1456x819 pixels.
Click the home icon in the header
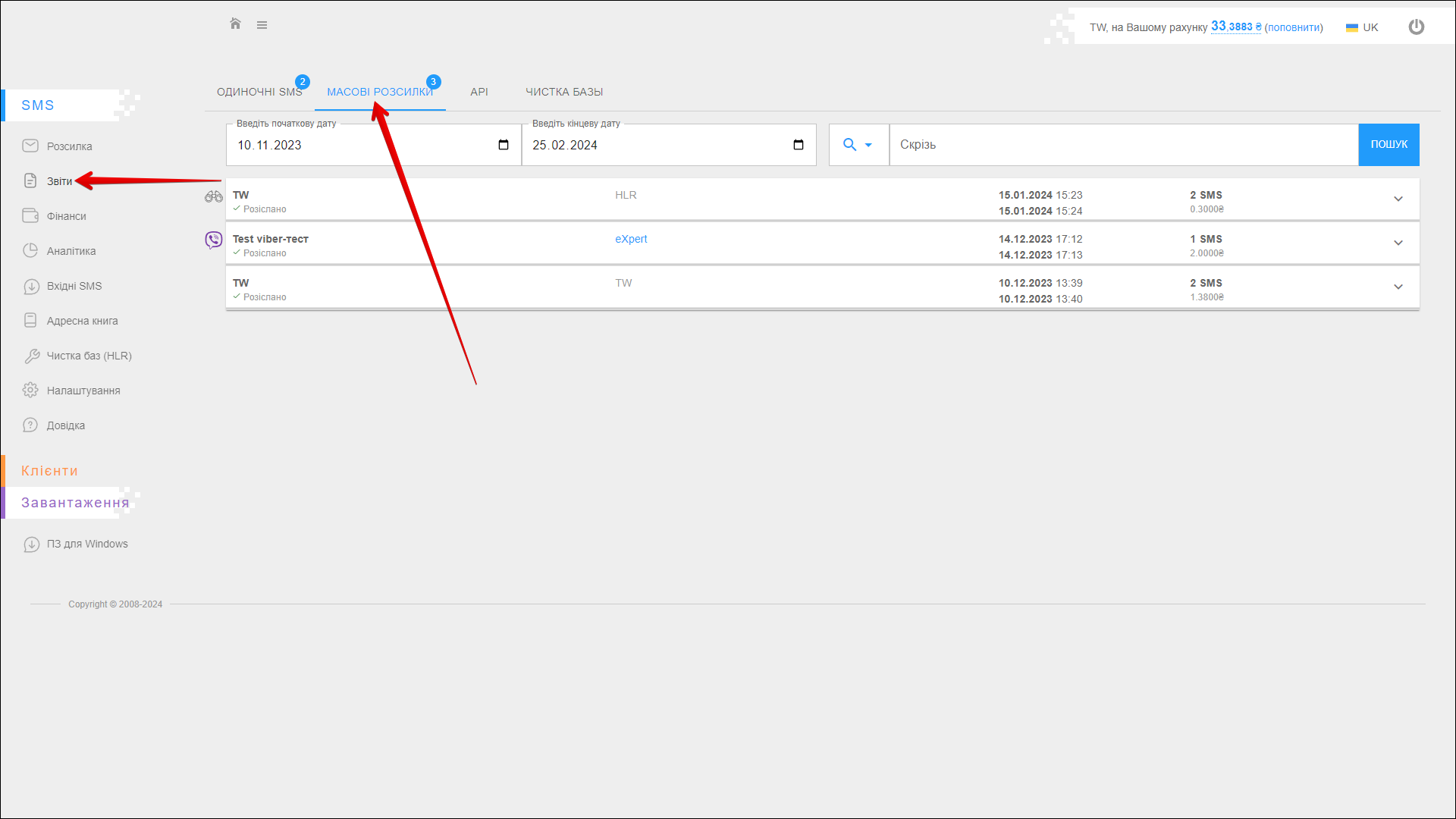pos(235,24)
